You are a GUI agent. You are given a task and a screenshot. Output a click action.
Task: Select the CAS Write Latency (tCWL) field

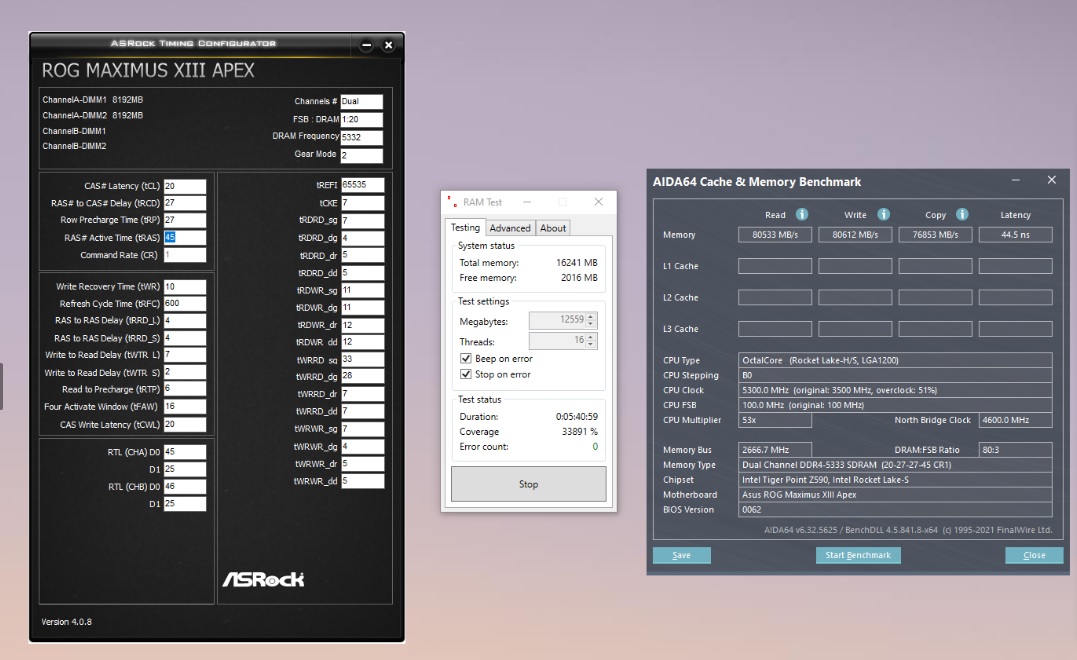tap(185, 424)
